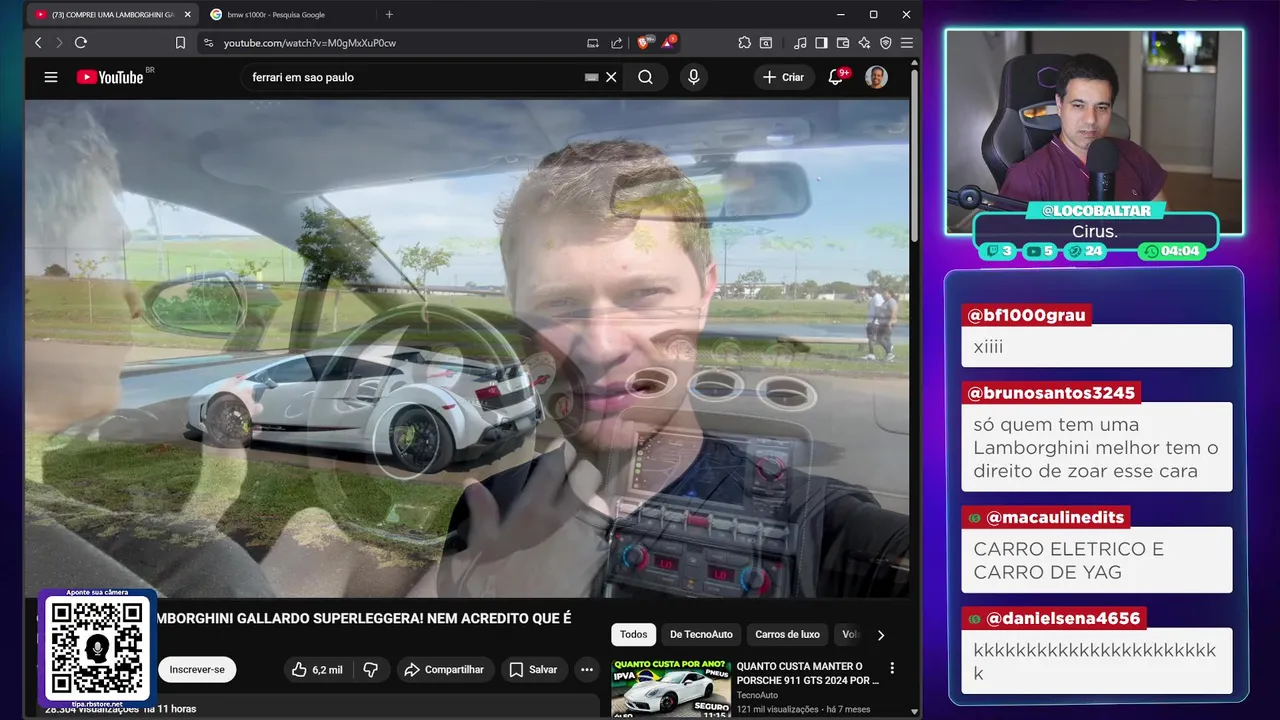Viewport: 1280px width, 720px height.
Task: Click @brunosantos3245 username in chat
Action: click(1051, 393)
